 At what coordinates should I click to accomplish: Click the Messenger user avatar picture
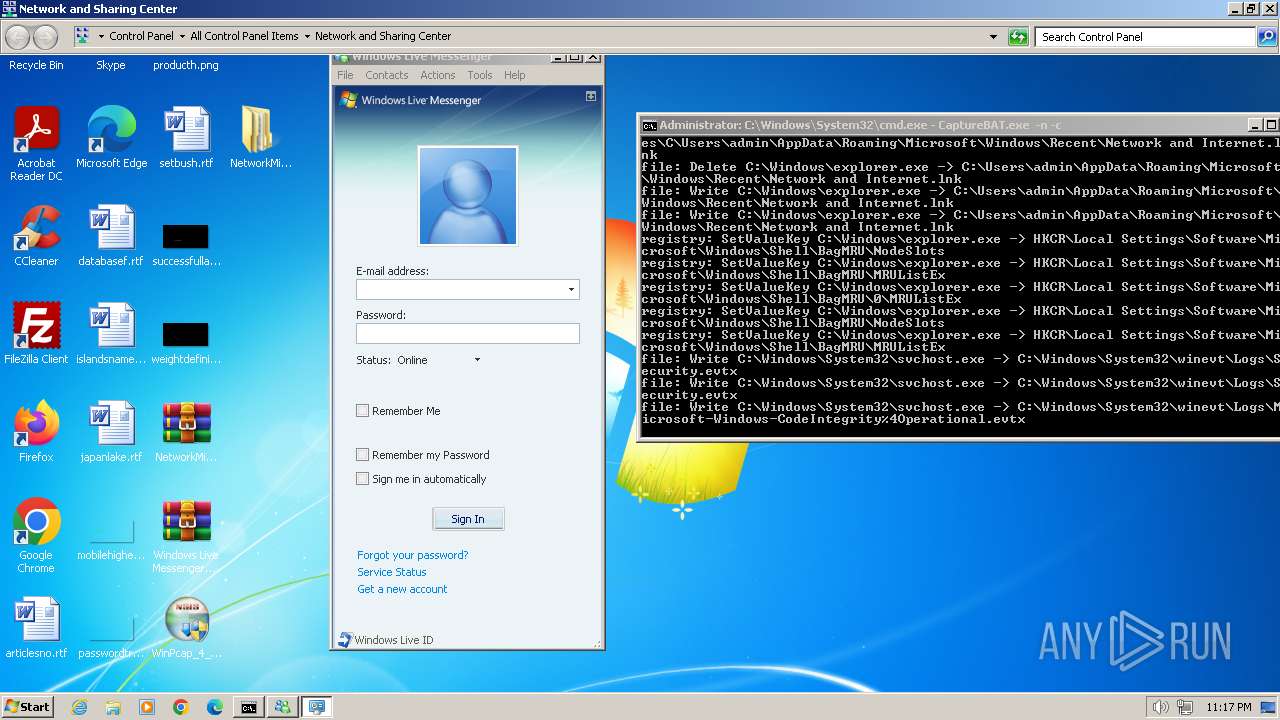point(468,196)
